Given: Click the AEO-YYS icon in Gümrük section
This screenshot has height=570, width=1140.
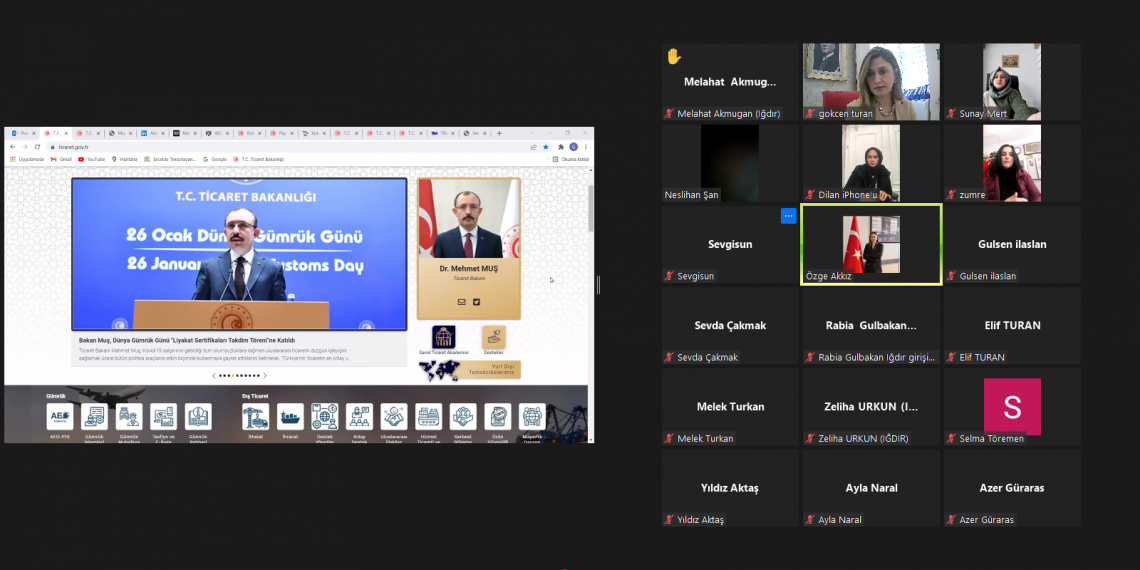Looking at the screenshot, I should [x=60, y=416].
